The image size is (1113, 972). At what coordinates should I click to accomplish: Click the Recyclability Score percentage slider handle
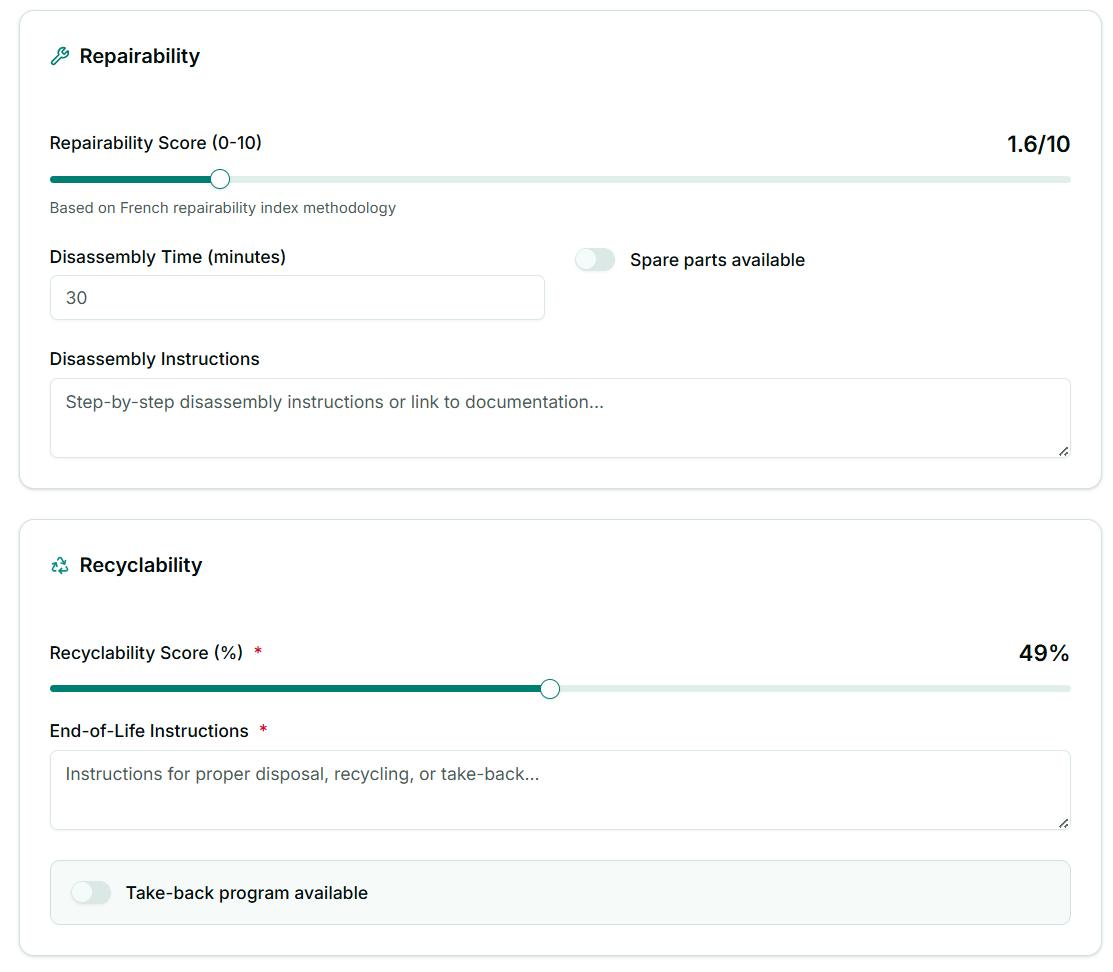549,688
